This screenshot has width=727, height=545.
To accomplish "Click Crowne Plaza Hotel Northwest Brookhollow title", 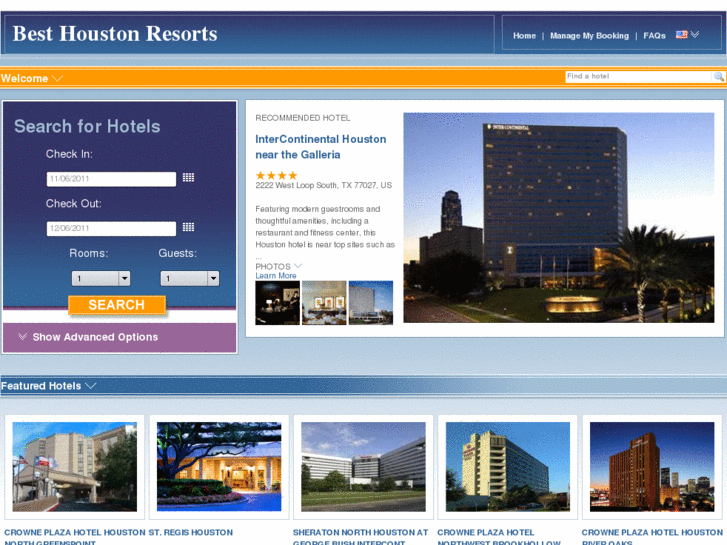I will point(499,537).
